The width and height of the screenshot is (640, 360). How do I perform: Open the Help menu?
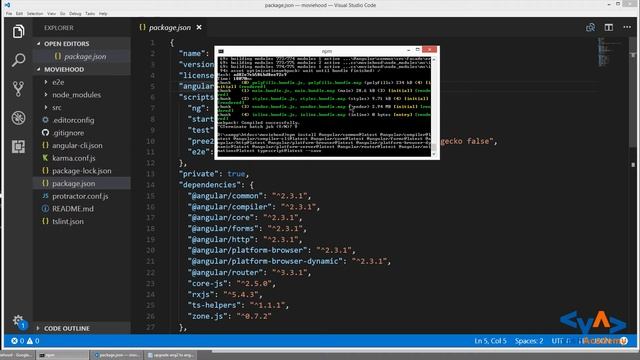(x=103, y=13)
